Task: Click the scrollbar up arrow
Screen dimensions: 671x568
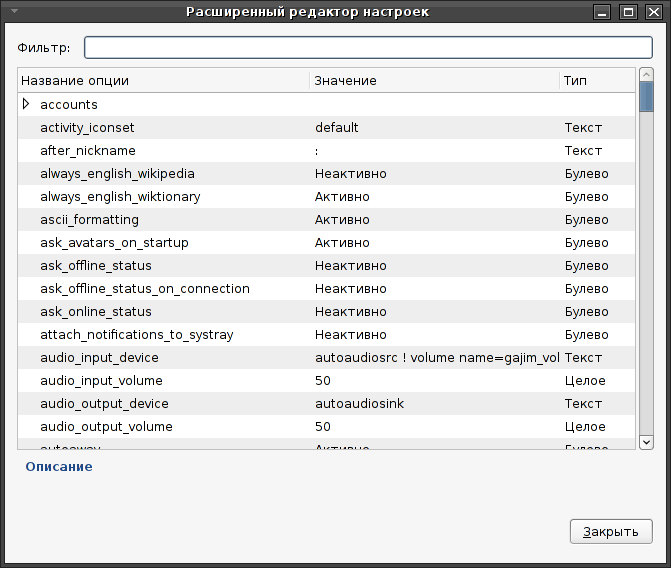Action: point(646,74)
